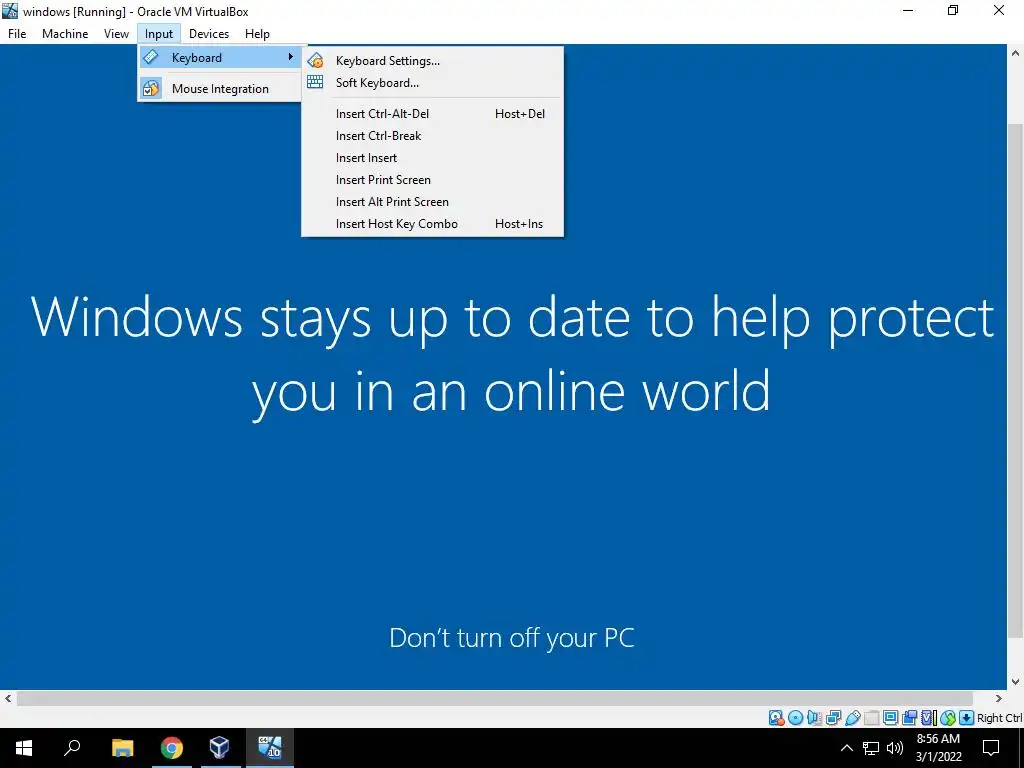The image size is (1024, 768).
Task: Select the Keyboard menu entry
Action: [x=219, y=57]
